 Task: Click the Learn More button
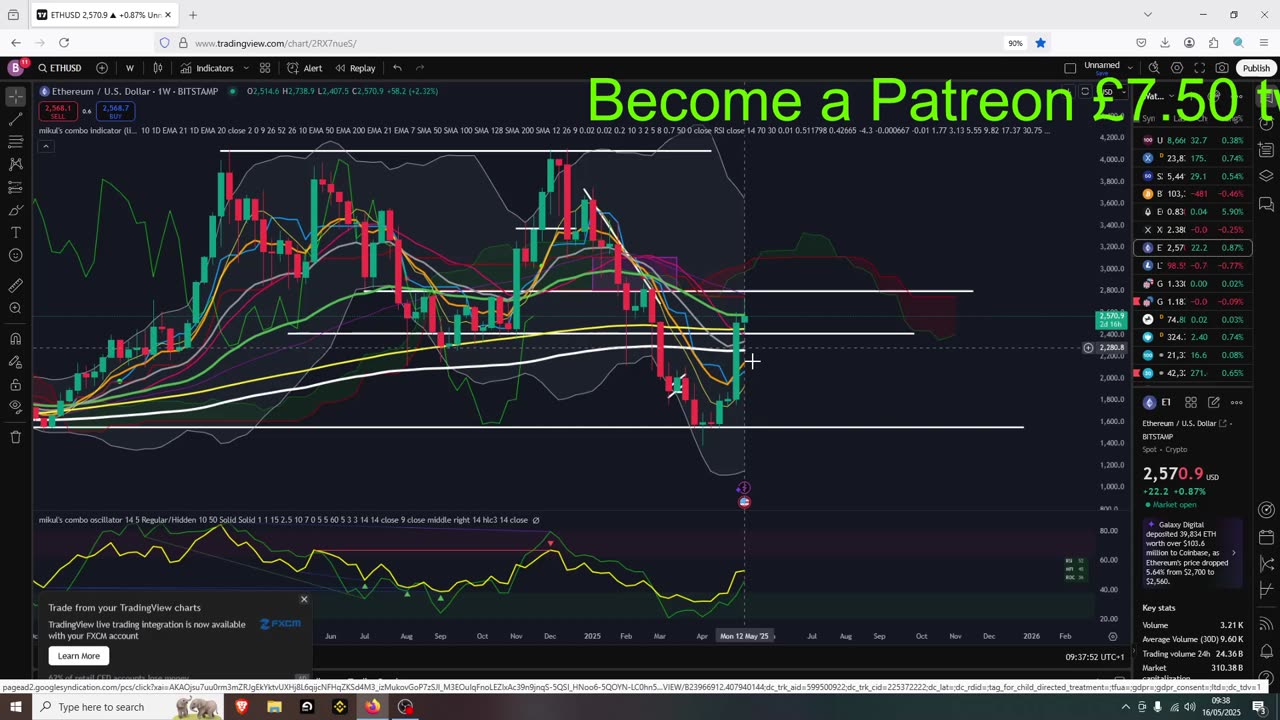tap(79, 656)
